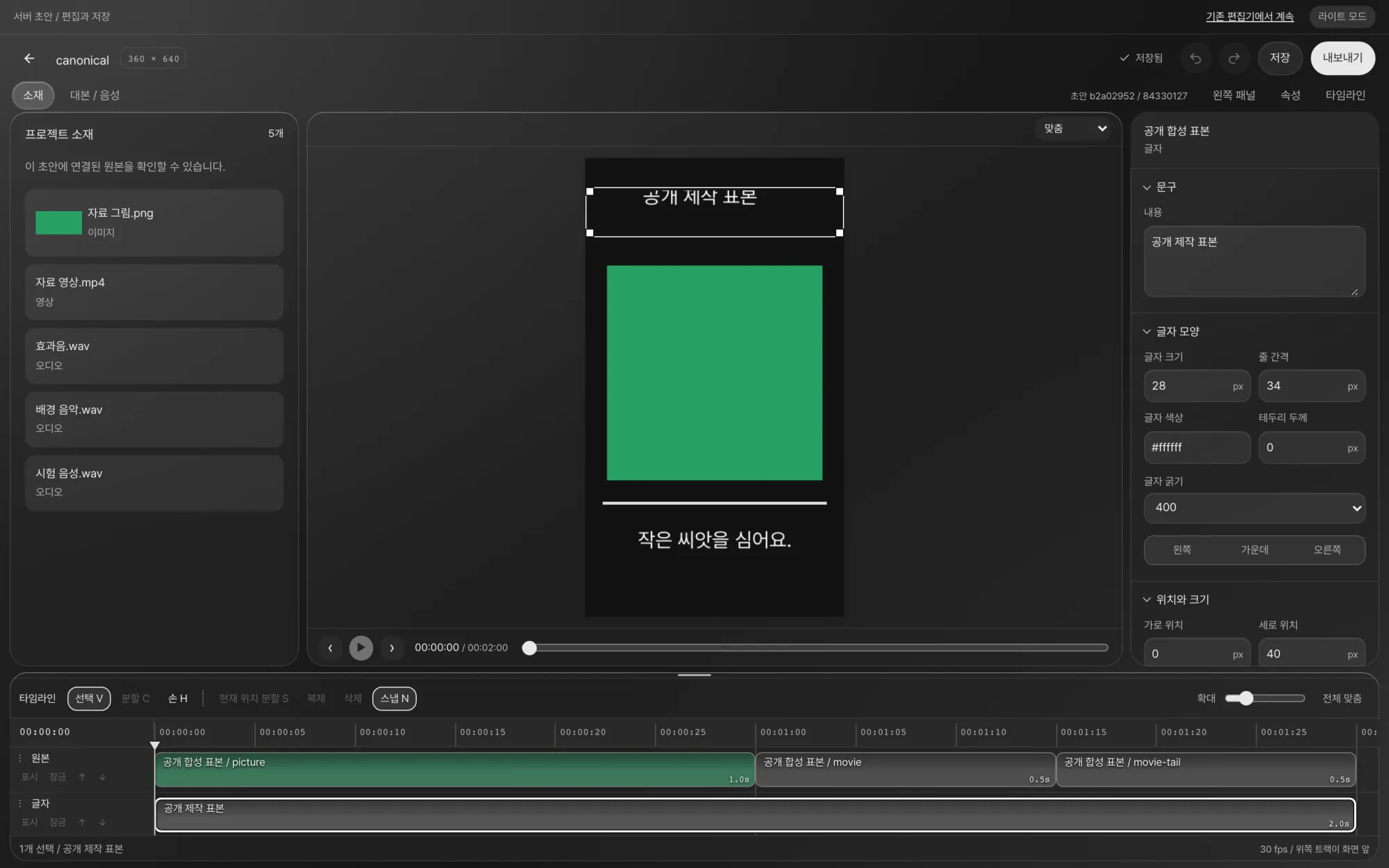The height and width of the screenshot is (868, 1389).
Task: Activate the 선택 V selection tool
Action: pos(89,699)
